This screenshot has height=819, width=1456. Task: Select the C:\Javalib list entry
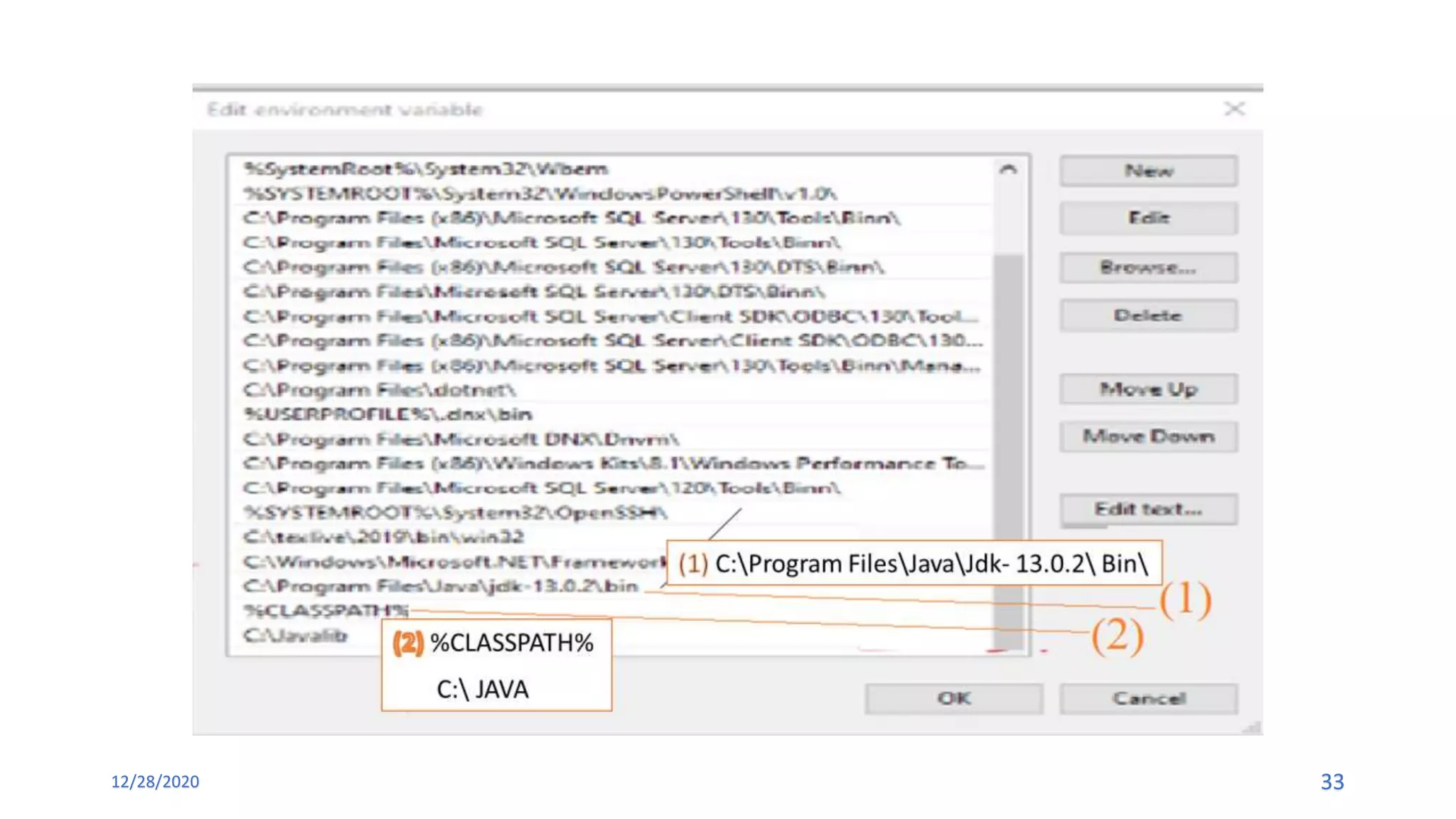pyautogui.click(x=296, y=635)
